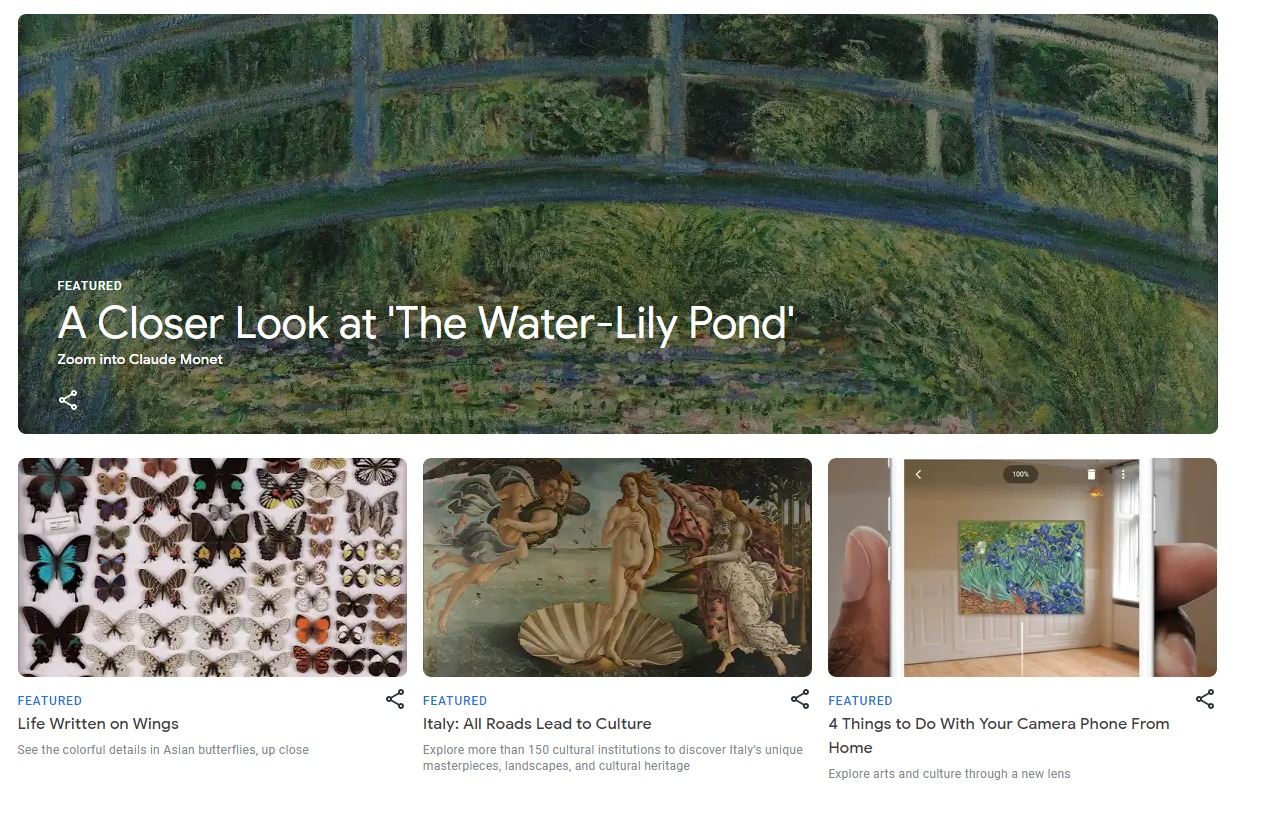The height and width of the screenshot is (813, 1269).
Task: Open the Birth of Venus thumbnail
Action: click(x=617, y=567)
